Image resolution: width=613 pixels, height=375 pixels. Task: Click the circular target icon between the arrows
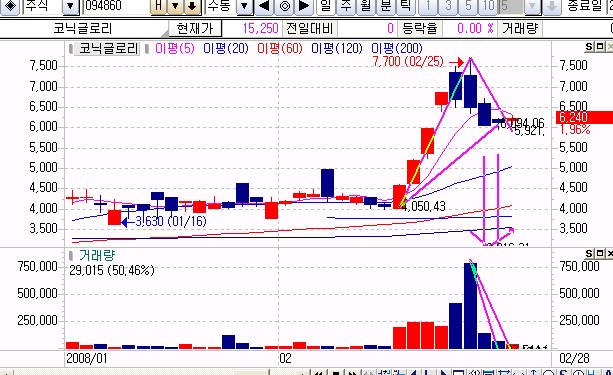point(285,6)
